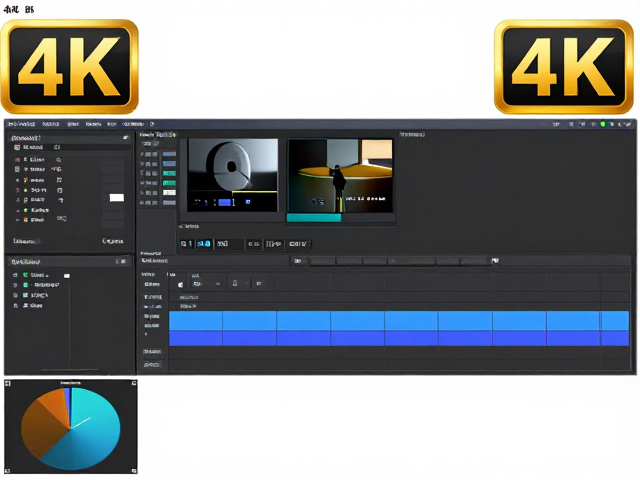640x480 pixels.
Task: Click the white flag icon ending the transport bar
Action: 495,261
